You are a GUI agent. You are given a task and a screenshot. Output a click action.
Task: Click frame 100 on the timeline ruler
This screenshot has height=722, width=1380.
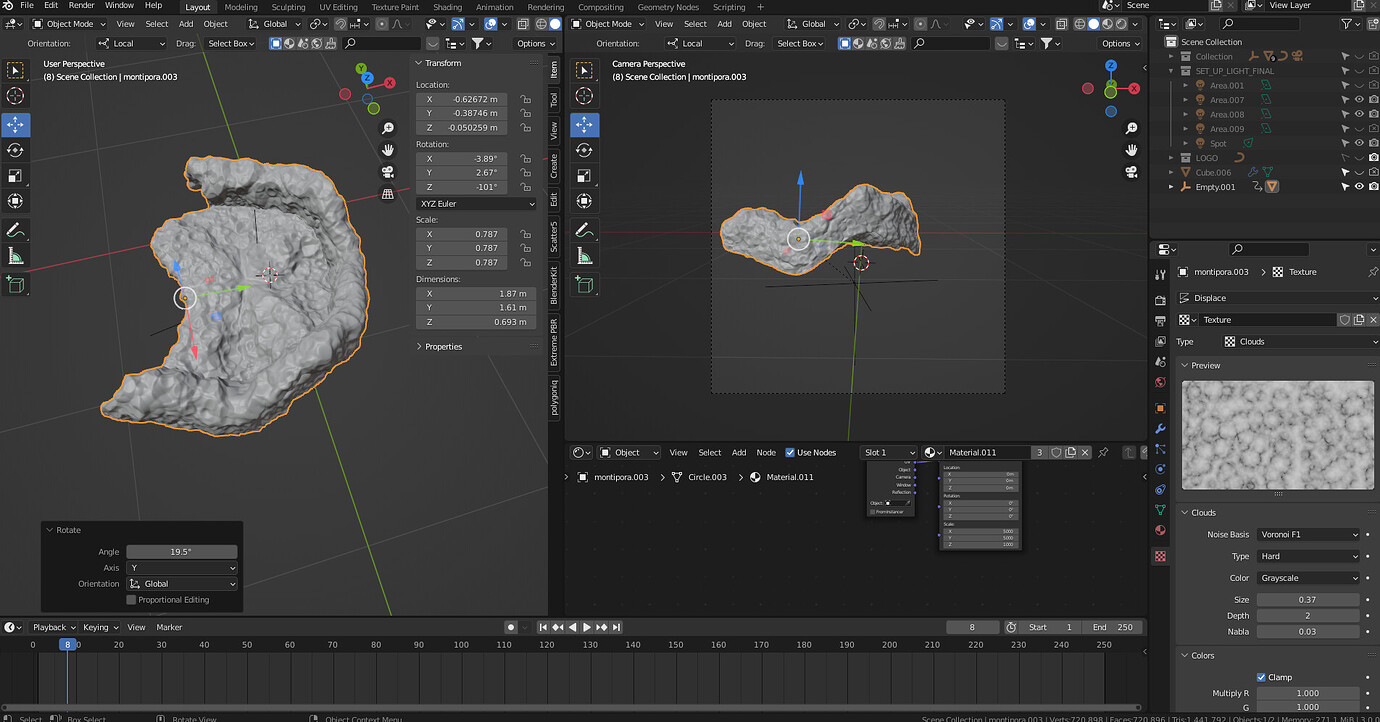461,645
